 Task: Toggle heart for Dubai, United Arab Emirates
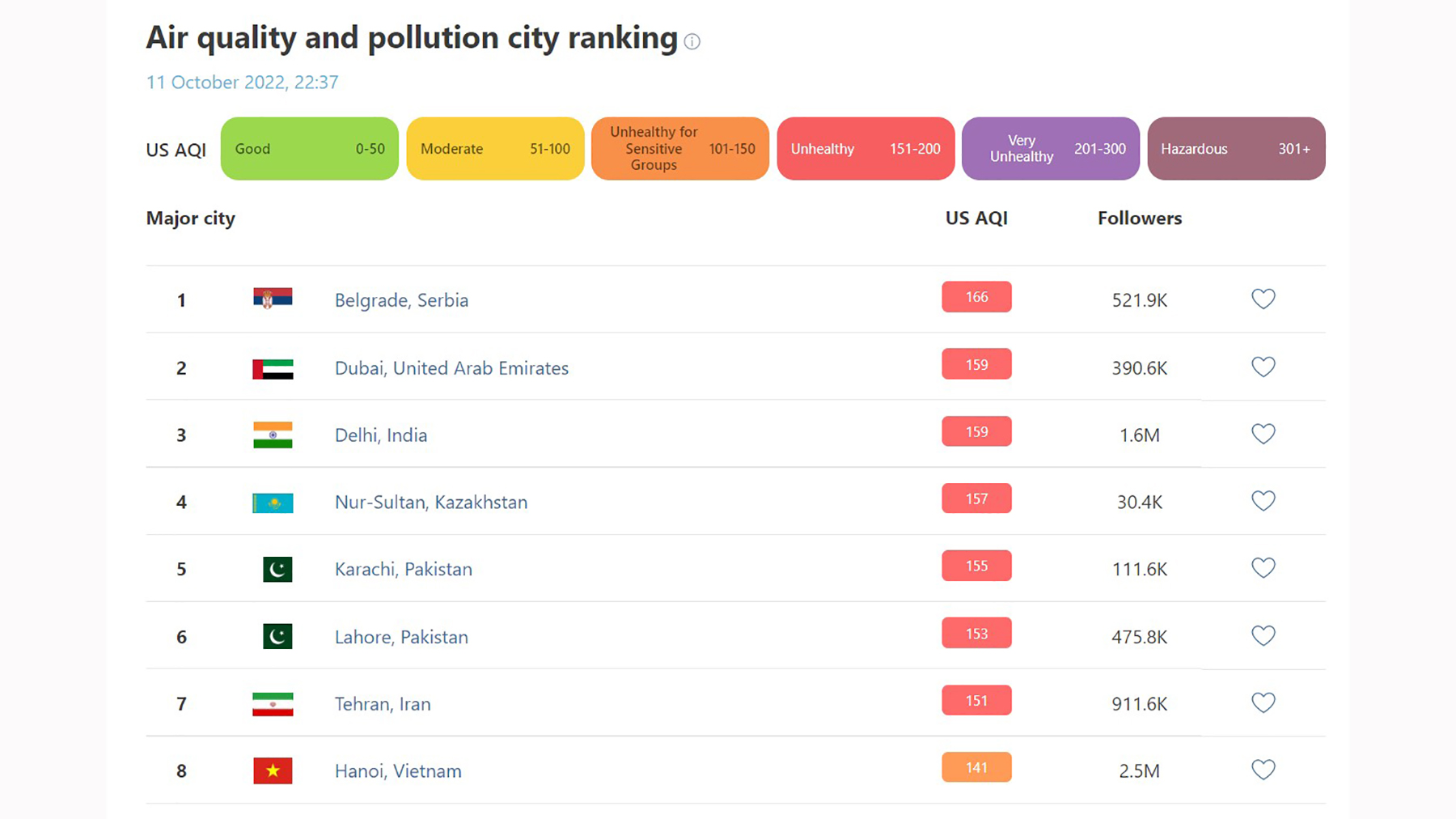click(1263, 367)
